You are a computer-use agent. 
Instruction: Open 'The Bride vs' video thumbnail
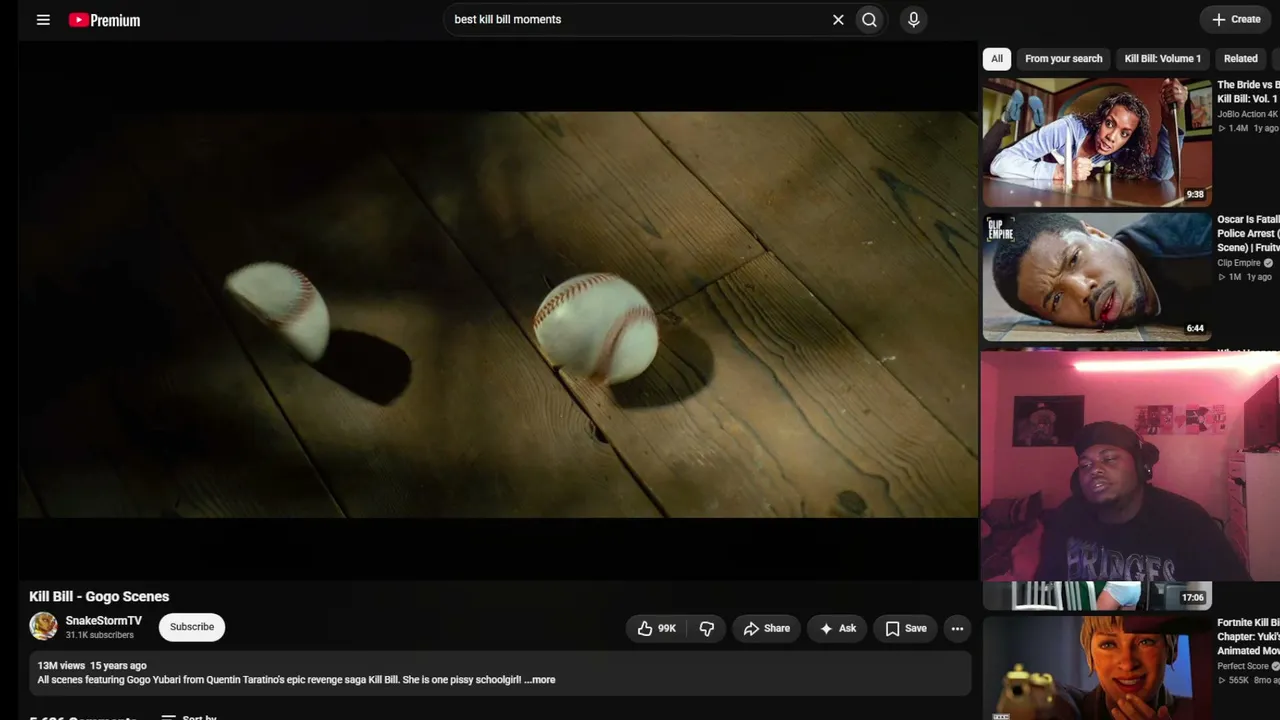(x=1097, y=142)
